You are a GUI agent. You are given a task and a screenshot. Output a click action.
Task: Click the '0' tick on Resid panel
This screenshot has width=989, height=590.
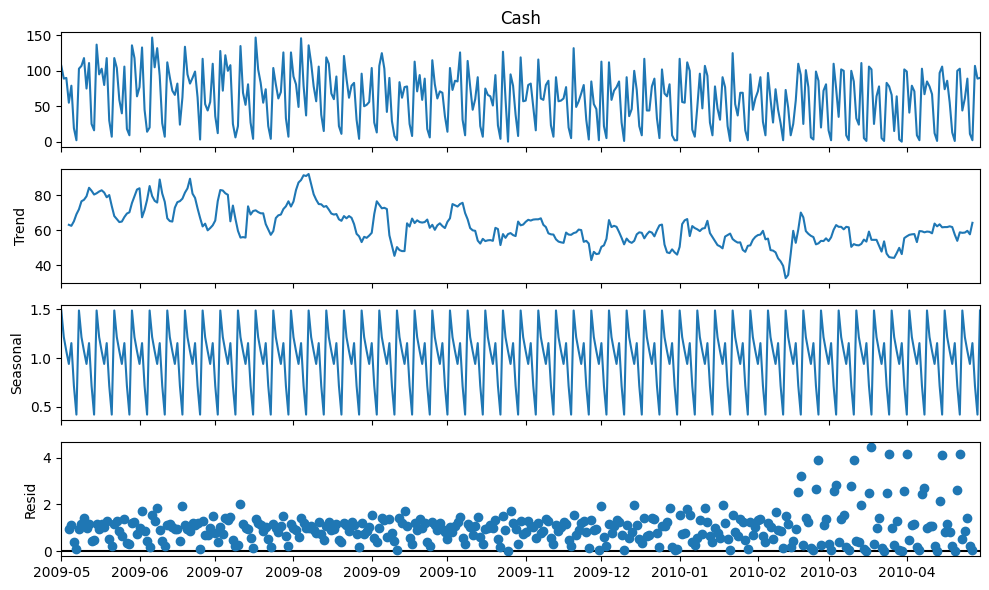pos(47,552)
